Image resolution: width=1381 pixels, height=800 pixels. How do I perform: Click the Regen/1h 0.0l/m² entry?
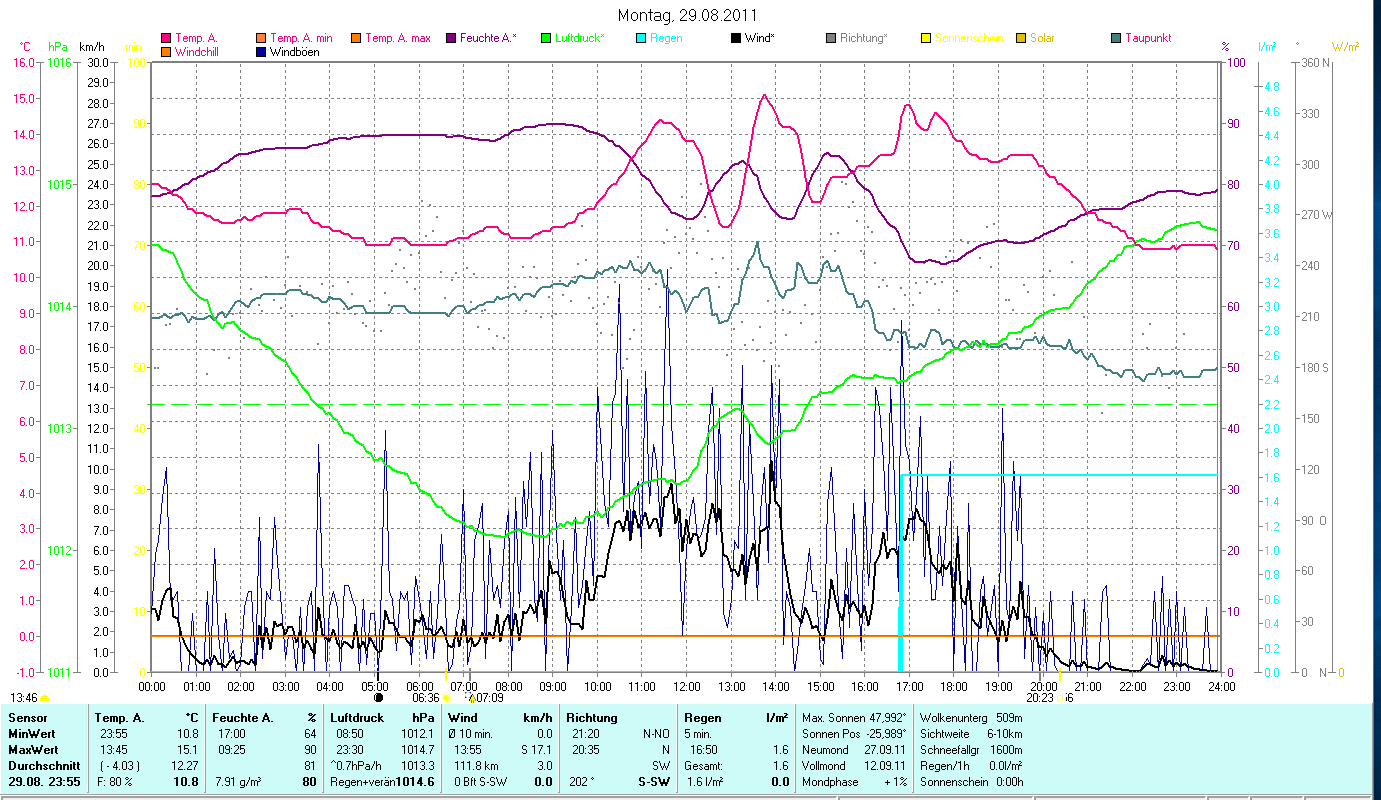click(971, 765)
